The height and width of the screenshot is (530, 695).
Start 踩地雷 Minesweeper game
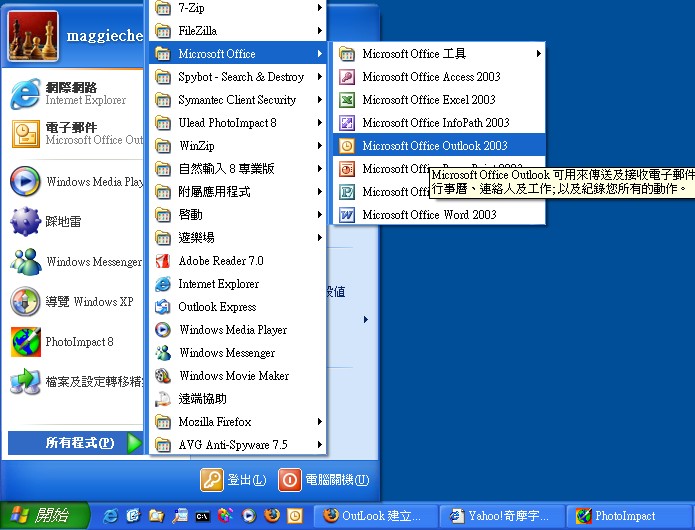[x=74, y=221]
